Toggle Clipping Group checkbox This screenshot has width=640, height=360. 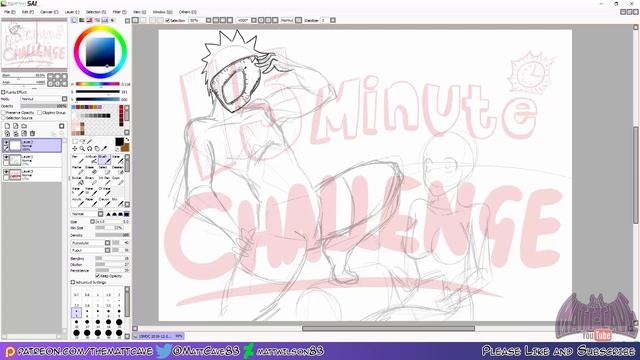pos(40,113)
